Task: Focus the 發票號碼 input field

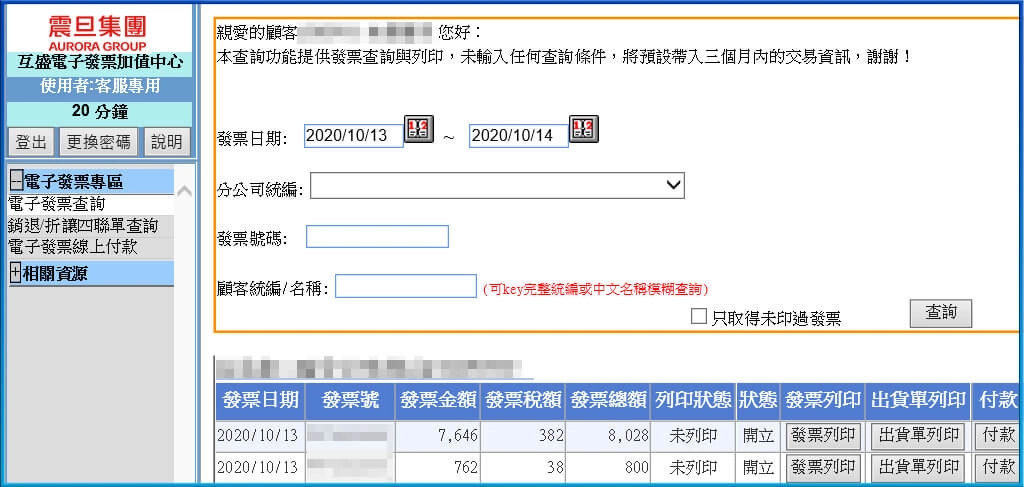Action: click(x=377, y=237)
